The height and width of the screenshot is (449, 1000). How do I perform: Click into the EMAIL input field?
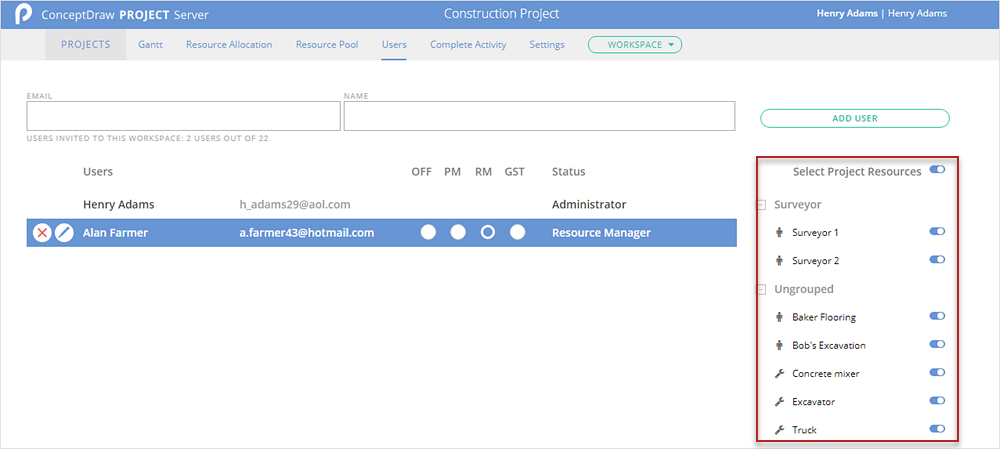(x=184, y=116)
